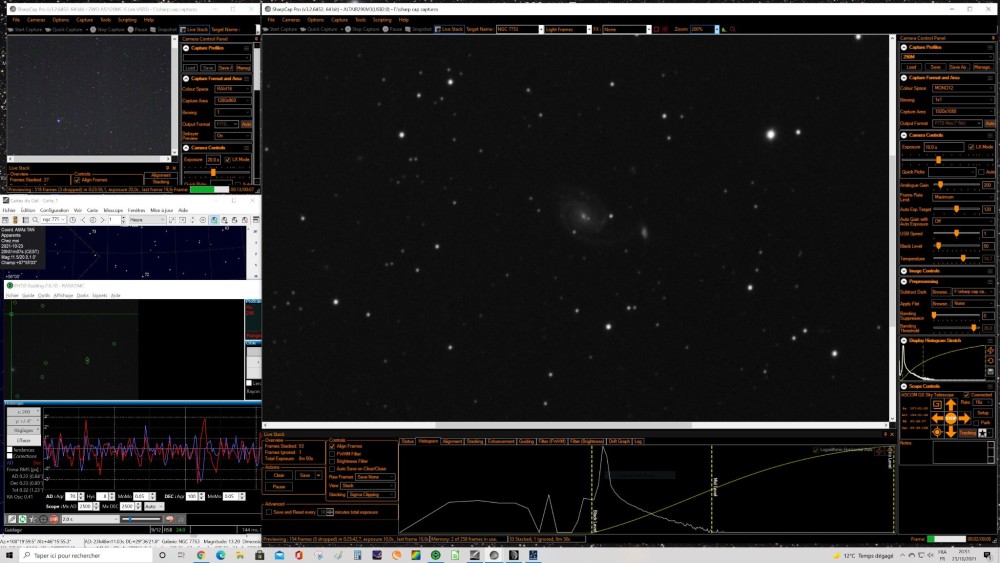The width and height of the screenshot is (1000, 563).
Task: Click Load button in Altair Capture Profiles
Action: [x=911, y=67]
